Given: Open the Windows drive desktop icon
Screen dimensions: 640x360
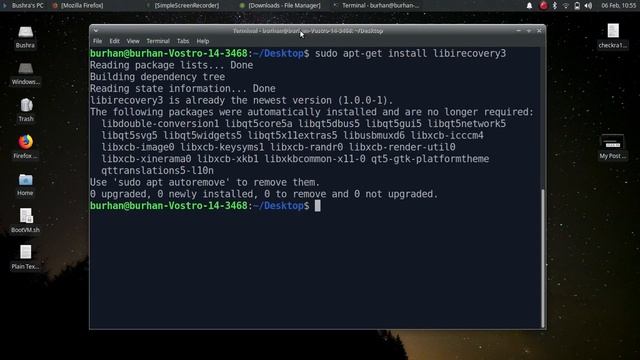Looking at the screenshot, I should pyautogui.click(x=25, y=73).
